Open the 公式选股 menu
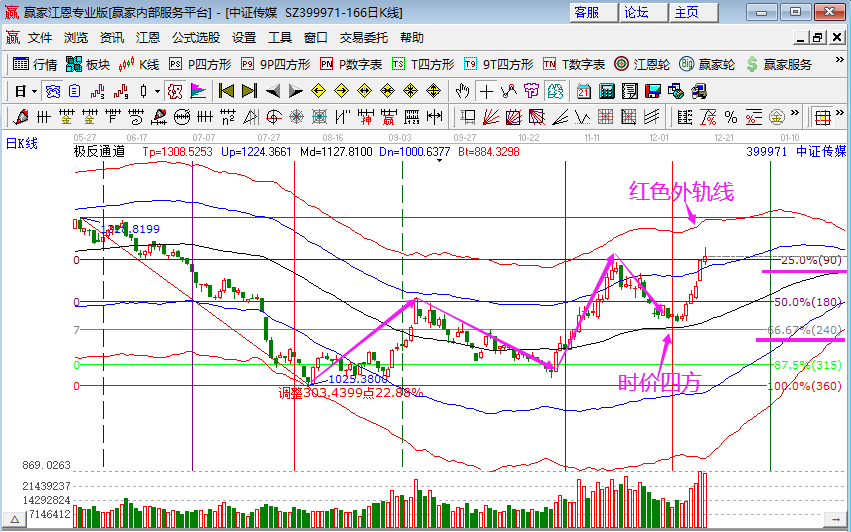The width and height of the screenshot is (851, 532). tap(196, 38)
